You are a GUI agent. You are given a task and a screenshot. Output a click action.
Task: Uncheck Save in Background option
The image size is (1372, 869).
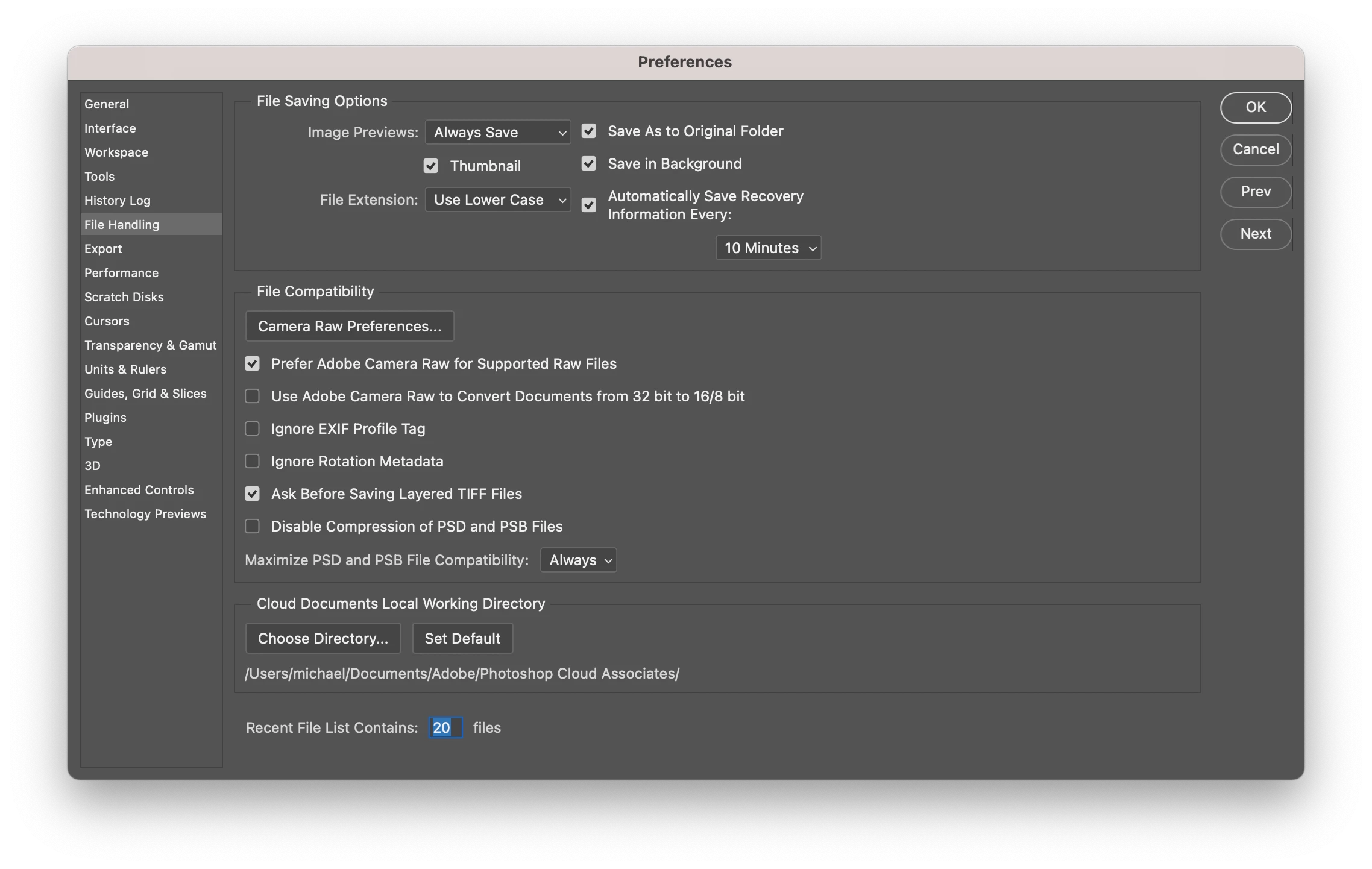589,164
